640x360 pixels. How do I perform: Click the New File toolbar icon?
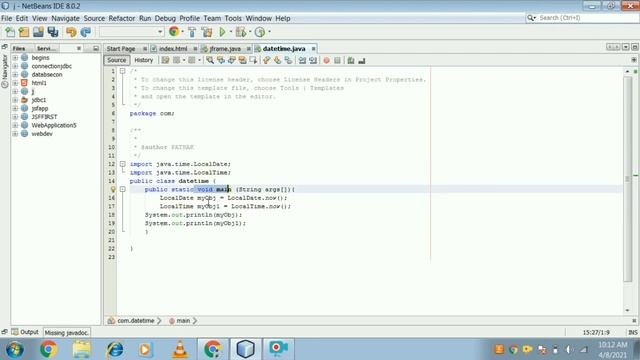[x=10, y=32]
